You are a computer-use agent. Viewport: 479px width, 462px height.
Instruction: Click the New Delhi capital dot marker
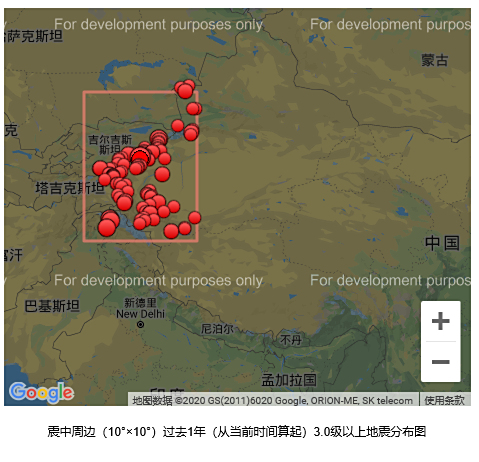141,324
